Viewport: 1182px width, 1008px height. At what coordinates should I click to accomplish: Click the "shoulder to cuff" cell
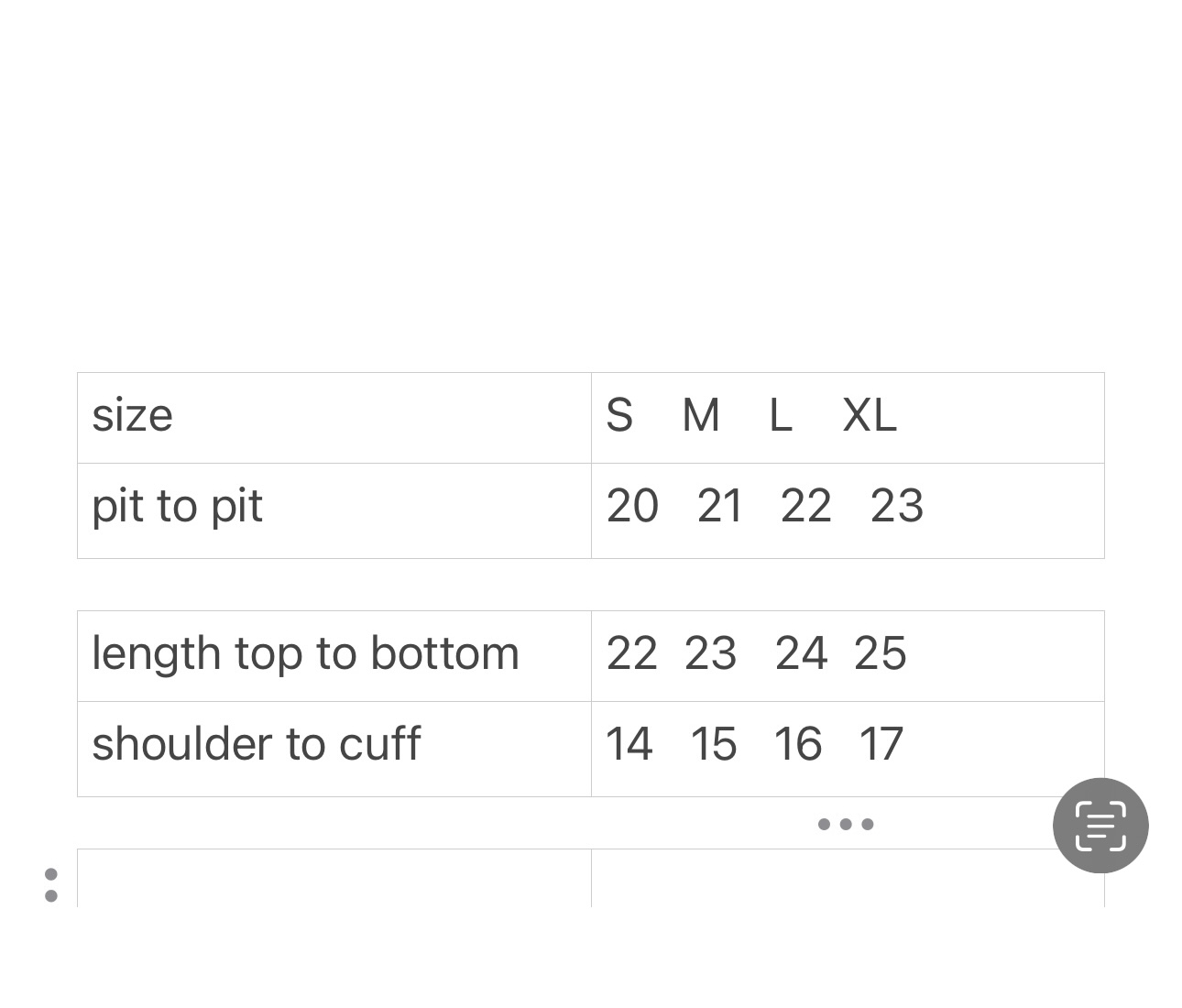[x=257, y=744]
